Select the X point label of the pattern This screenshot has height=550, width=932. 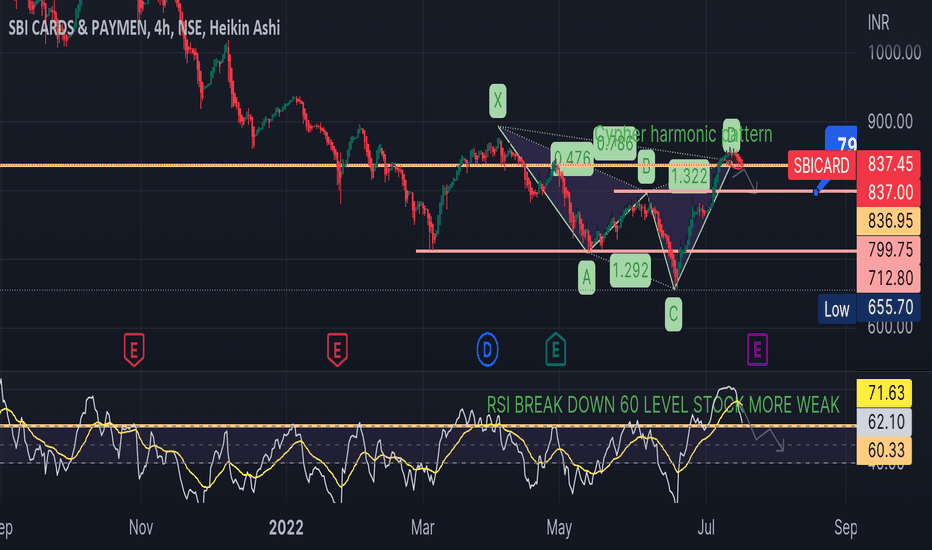pos(498,100)
